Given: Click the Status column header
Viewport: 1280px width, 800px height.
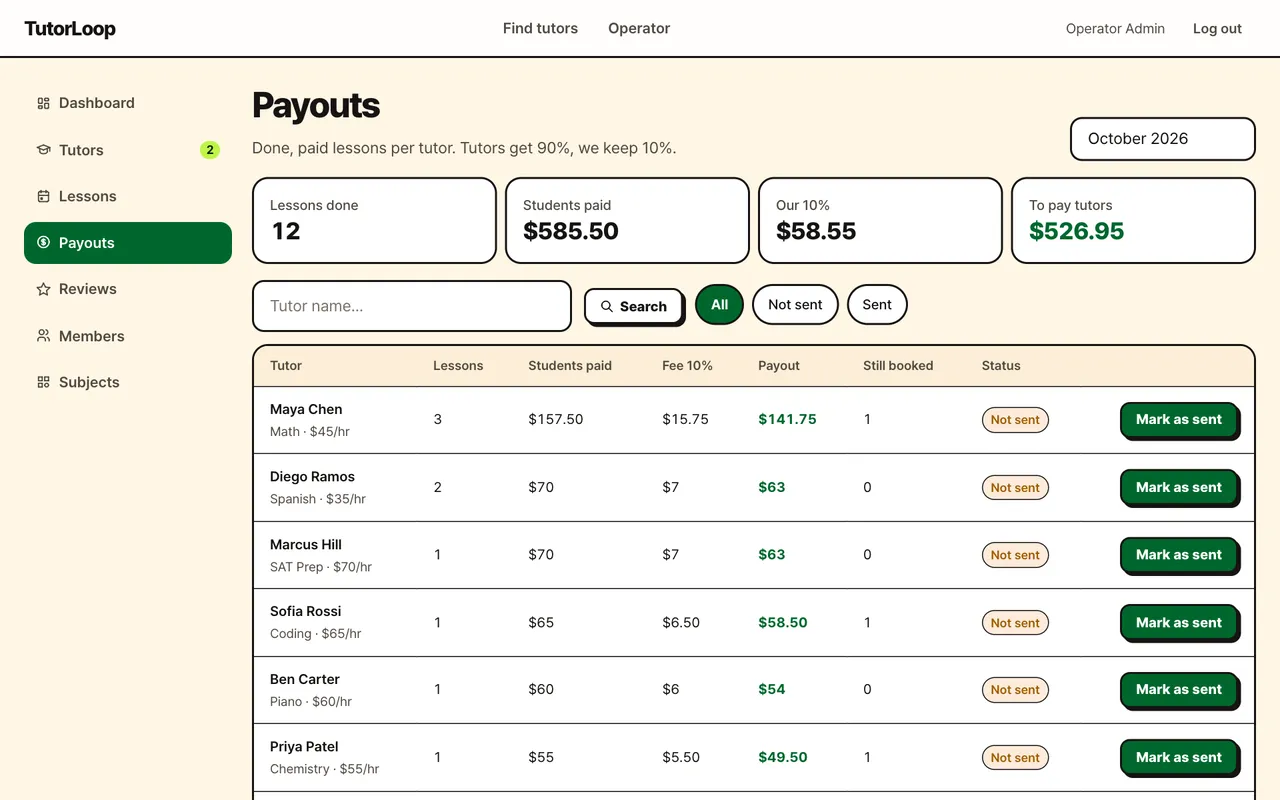Looking at the screenshot, I should [1001, 366].
